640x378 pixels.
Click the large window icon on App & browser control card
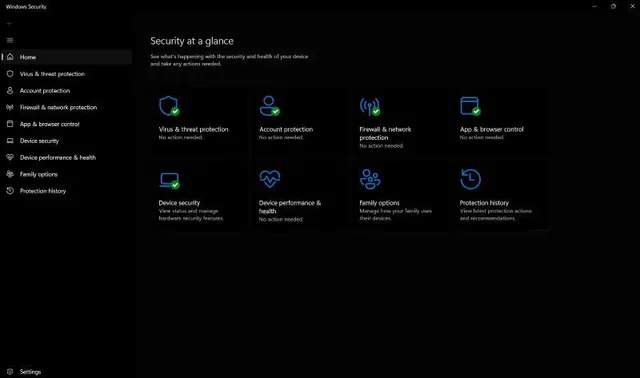coord(470,106)
